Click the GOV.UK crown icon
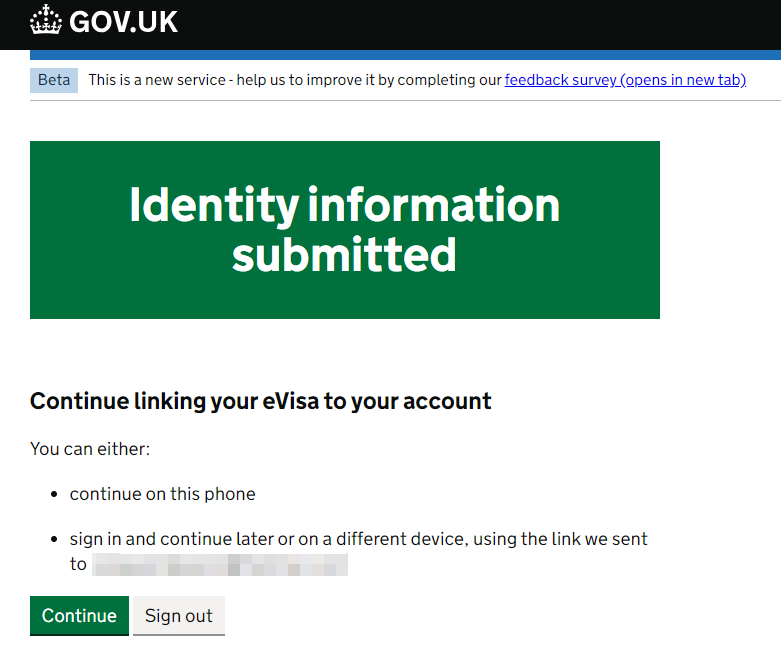Screen dimensions: 781x654 (46, 20)
